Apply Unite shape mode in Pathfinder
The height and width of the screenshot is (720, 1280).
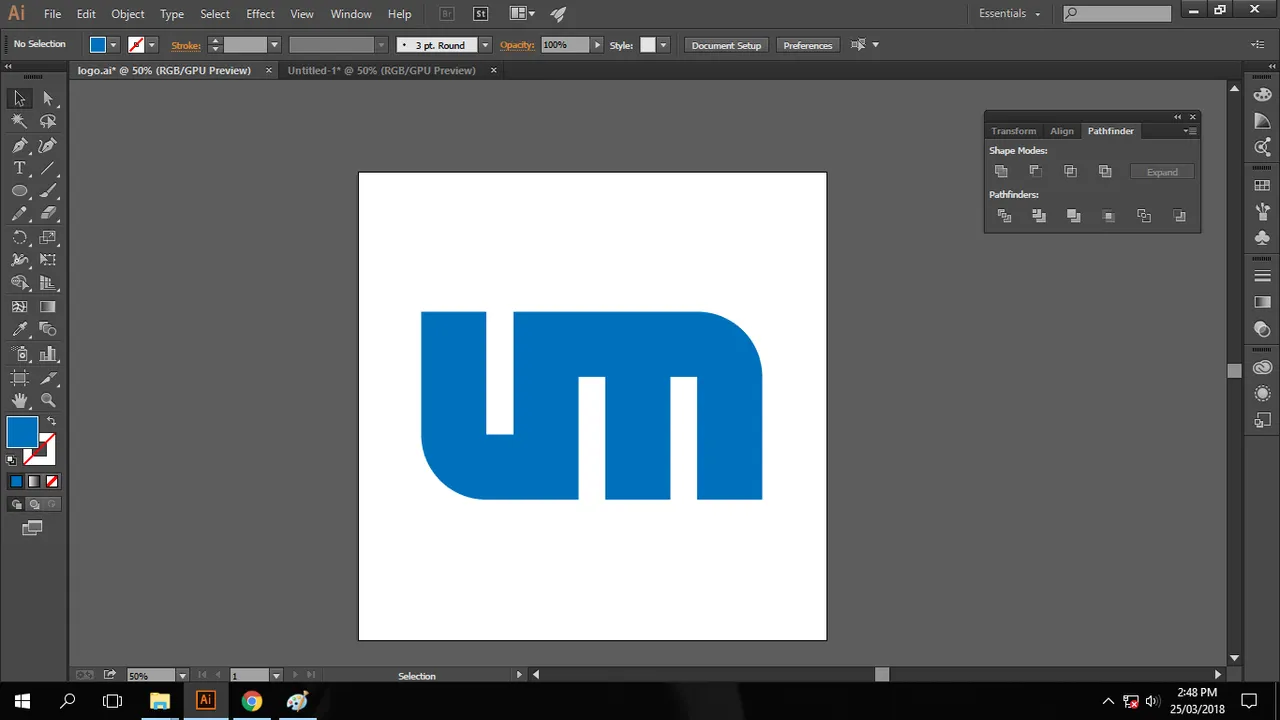1001,171
